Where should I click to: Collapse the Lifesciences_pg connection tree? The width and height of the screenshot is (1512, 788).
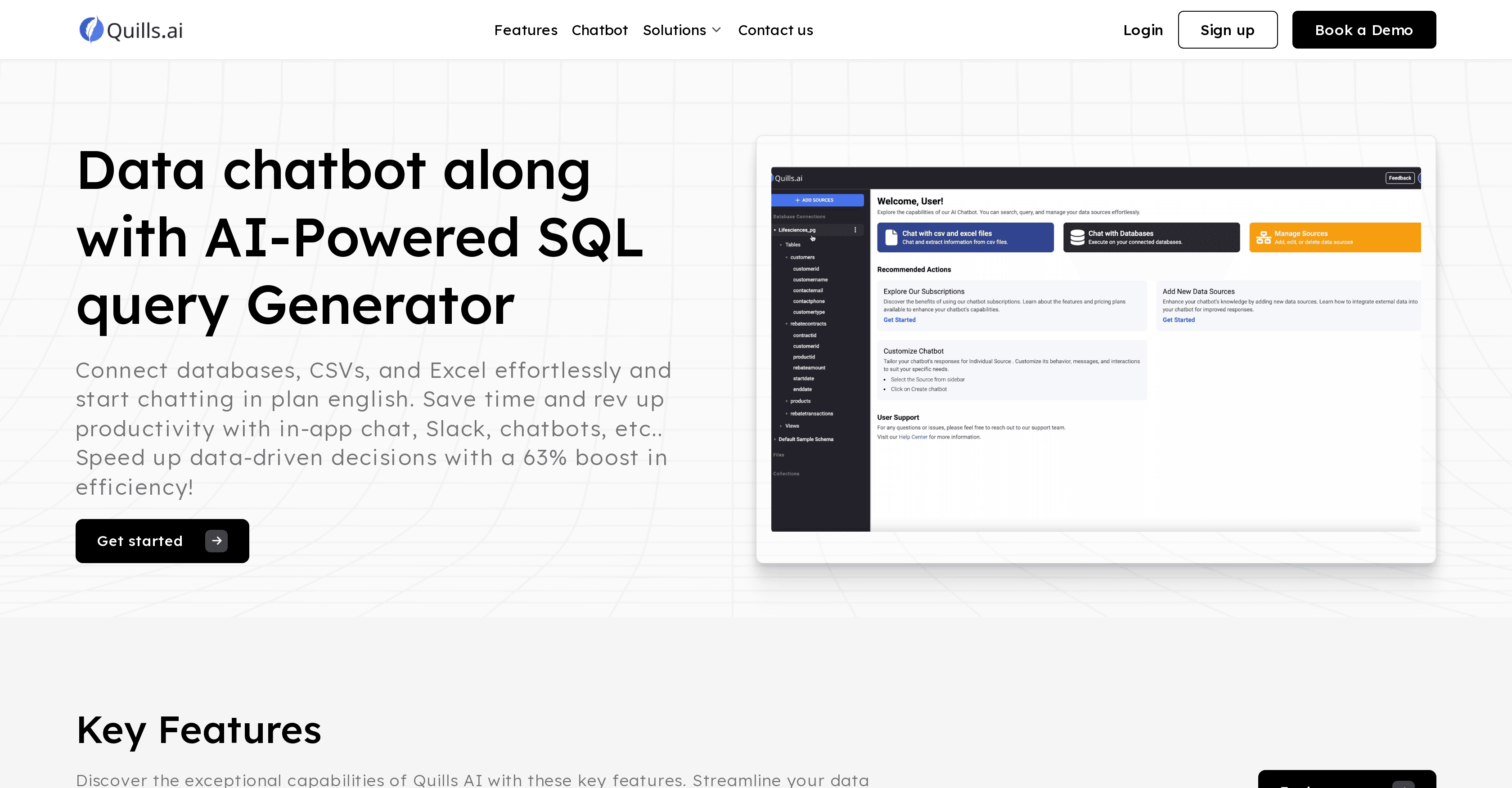[775, 230]
